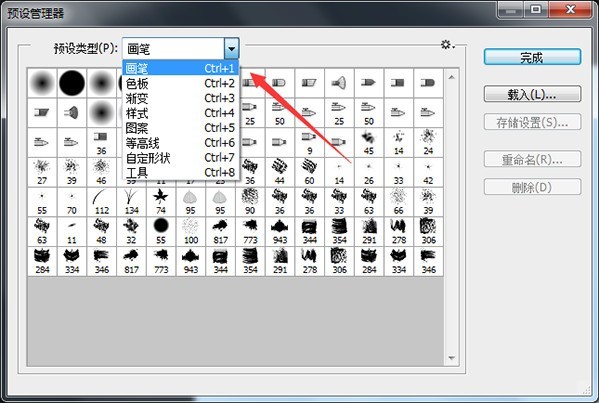The width and height of the screenshot is (599, 403).
Task: Click the 完成 button
Action: [x=532, y=57]
